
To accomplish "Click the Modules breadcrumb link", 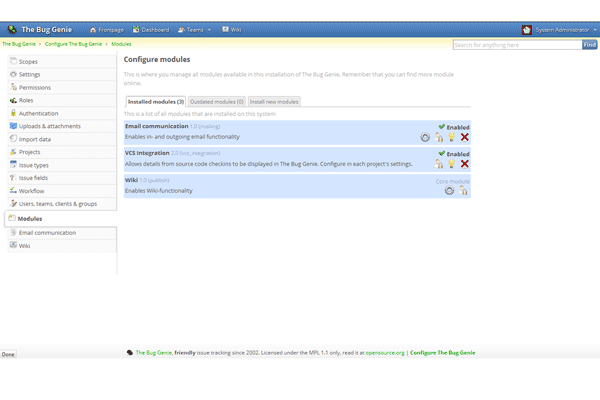I will tap(121, 44).
